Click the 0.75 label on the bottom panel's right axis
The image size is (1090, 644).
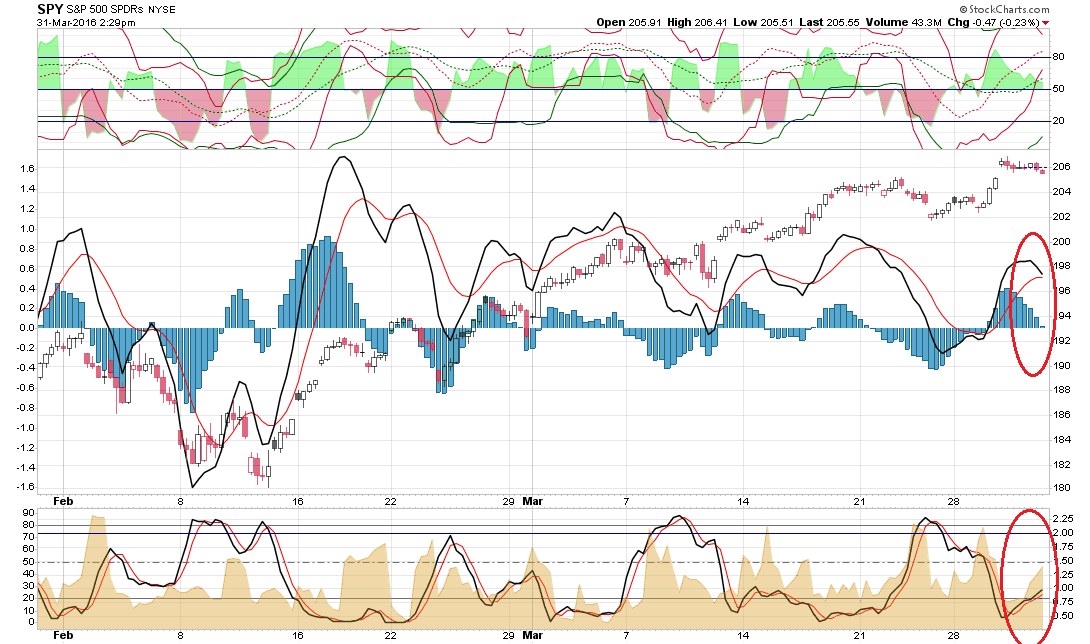tap(1064, 602)
